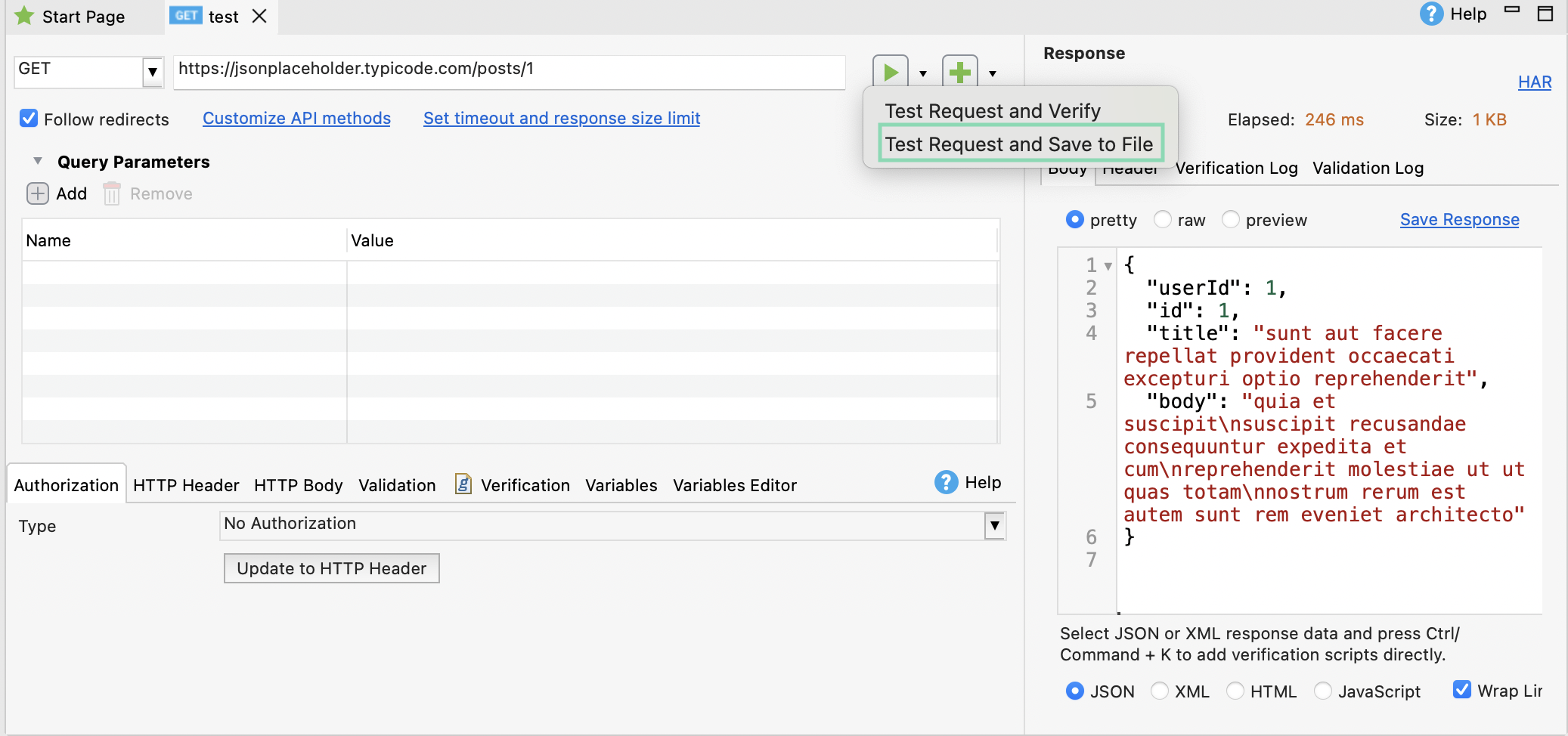Open the Validation Log tab
Viewport: 1568px width, 736px height.
1368,168
